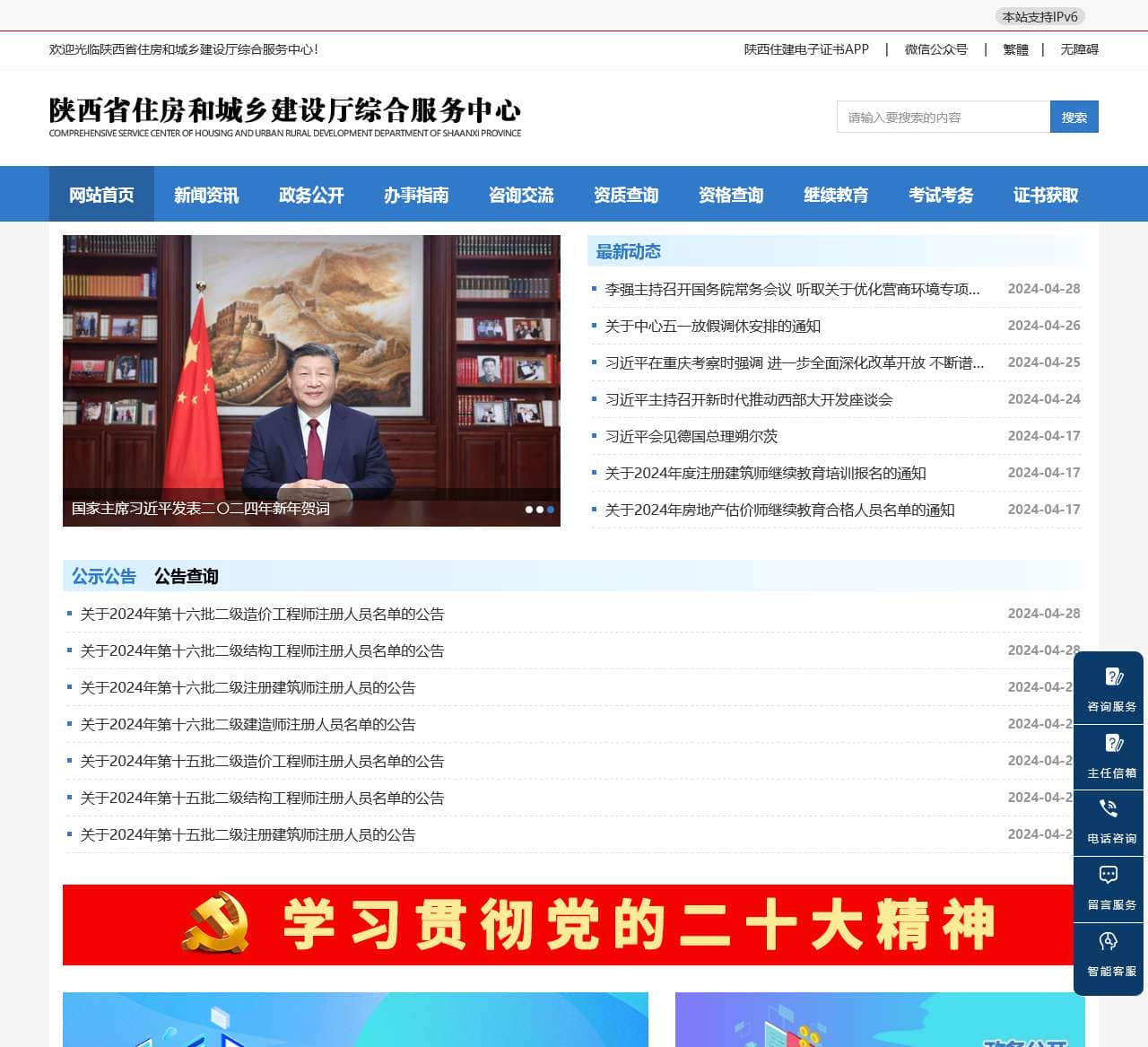Select the 网站首页 home tab
This screenshot has height=1047, width=1148.
tap(100, 194)
